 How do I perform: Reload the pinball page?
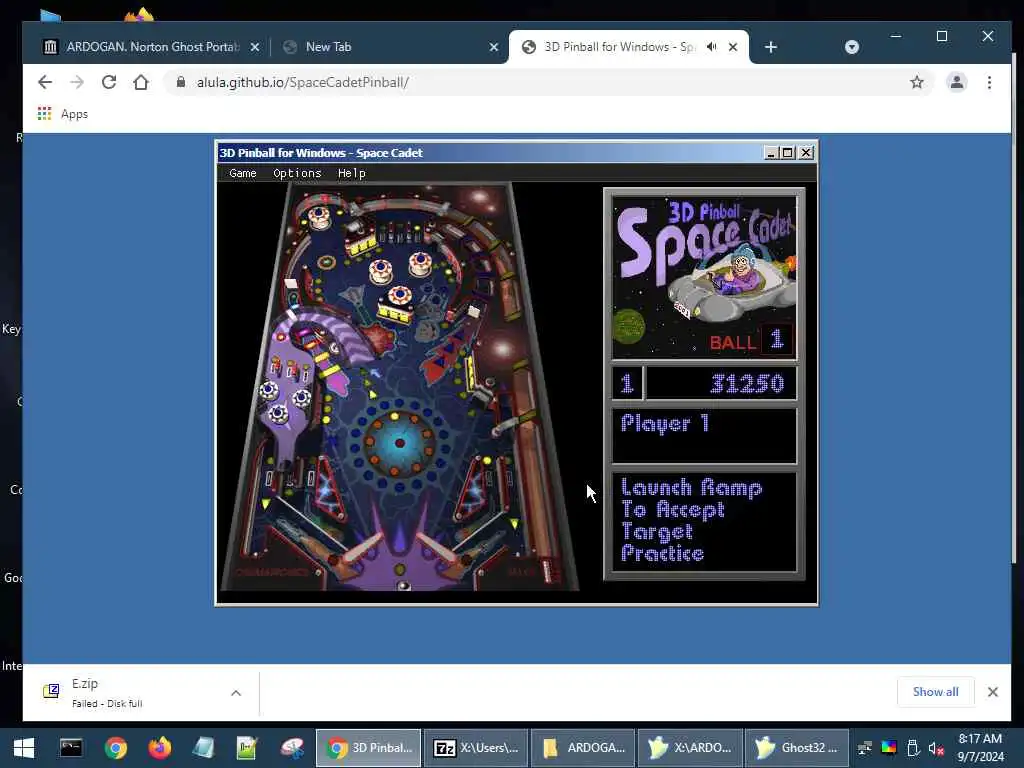[x=109, y=82]
